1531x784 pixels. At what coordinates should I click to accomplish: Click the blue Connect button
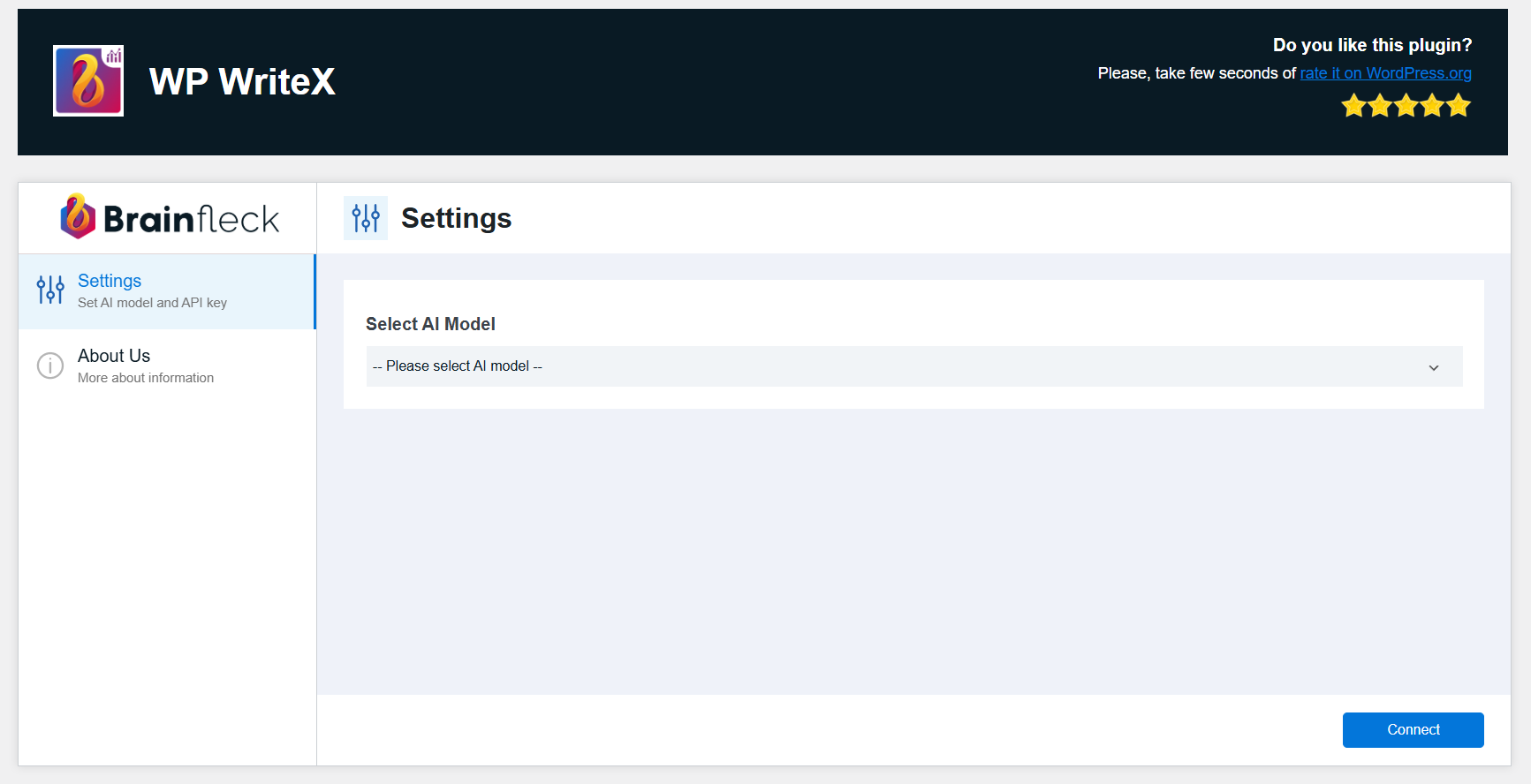tap(1414, 730)
